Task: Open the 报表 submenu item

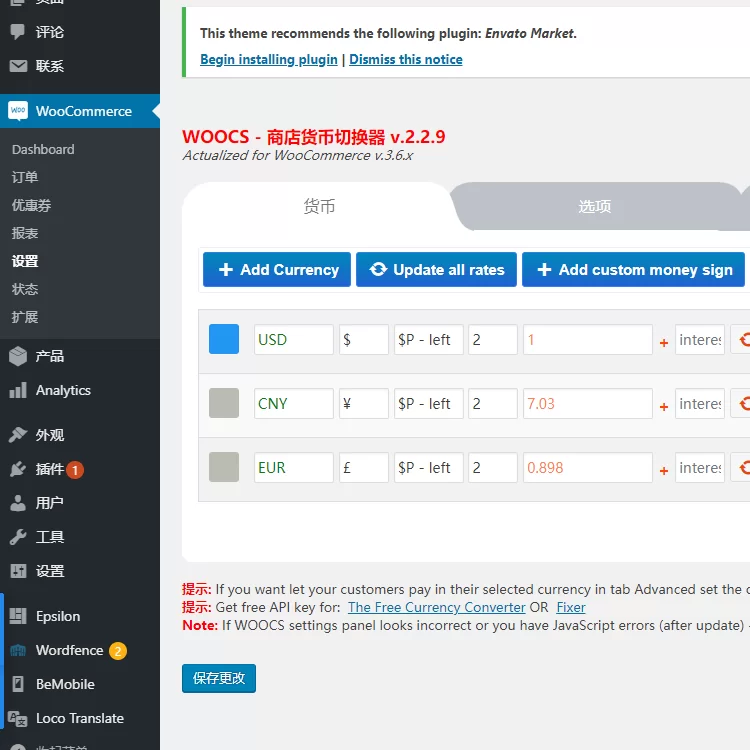Action: (x=25, y=233)
